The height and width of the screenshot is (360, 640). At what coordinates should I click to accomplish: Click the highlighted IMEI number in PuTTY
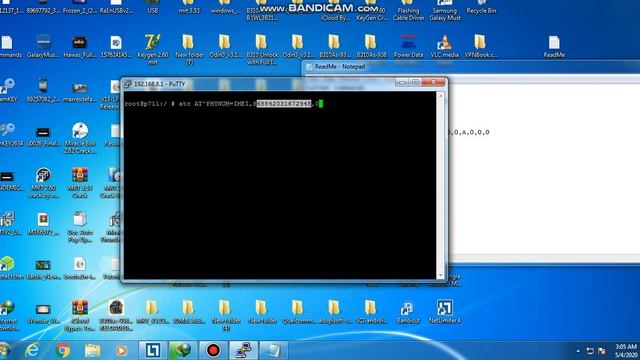coord(284,104)
